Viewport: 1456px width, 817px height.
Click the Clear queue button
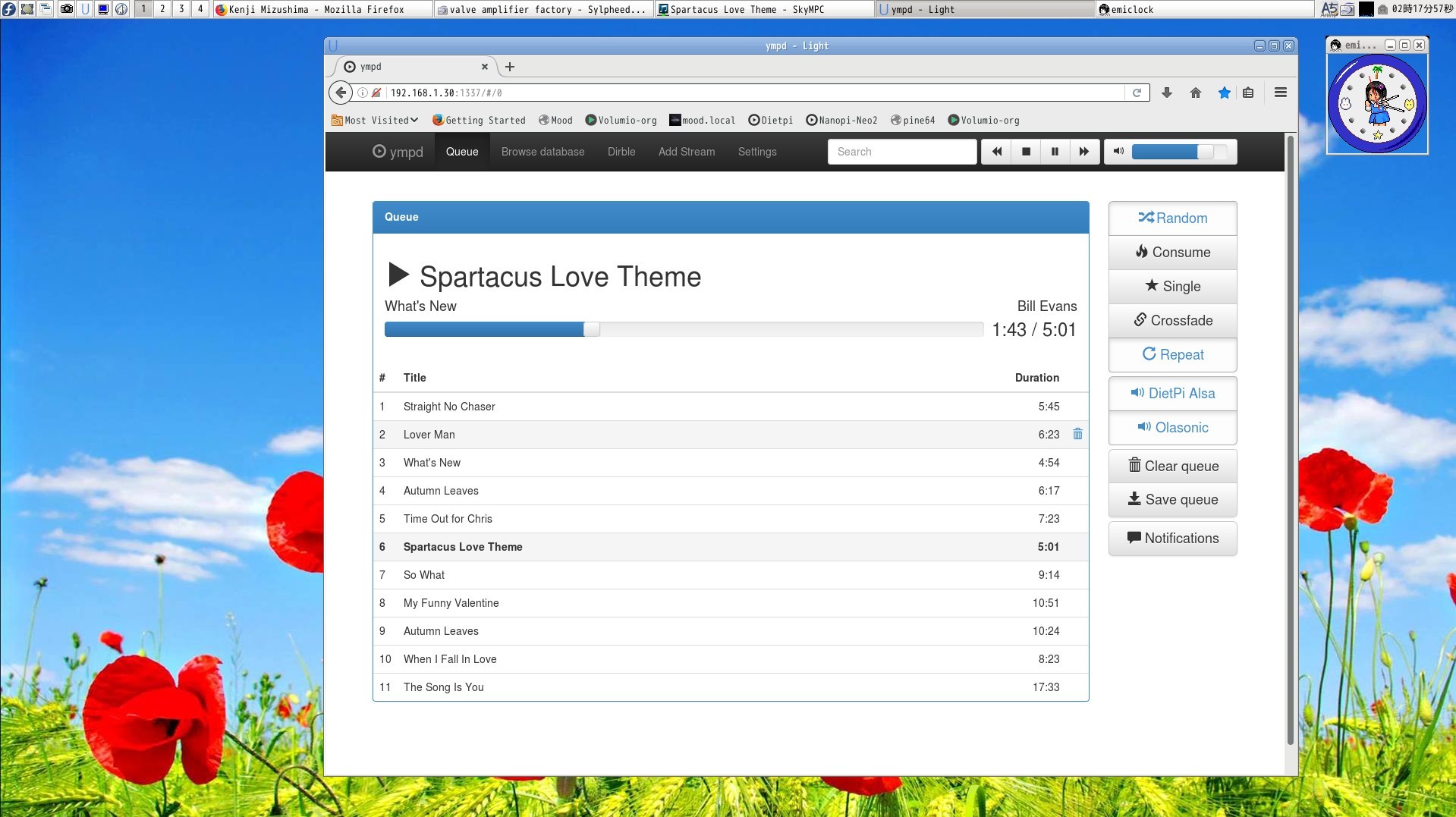pos(1172,467)
